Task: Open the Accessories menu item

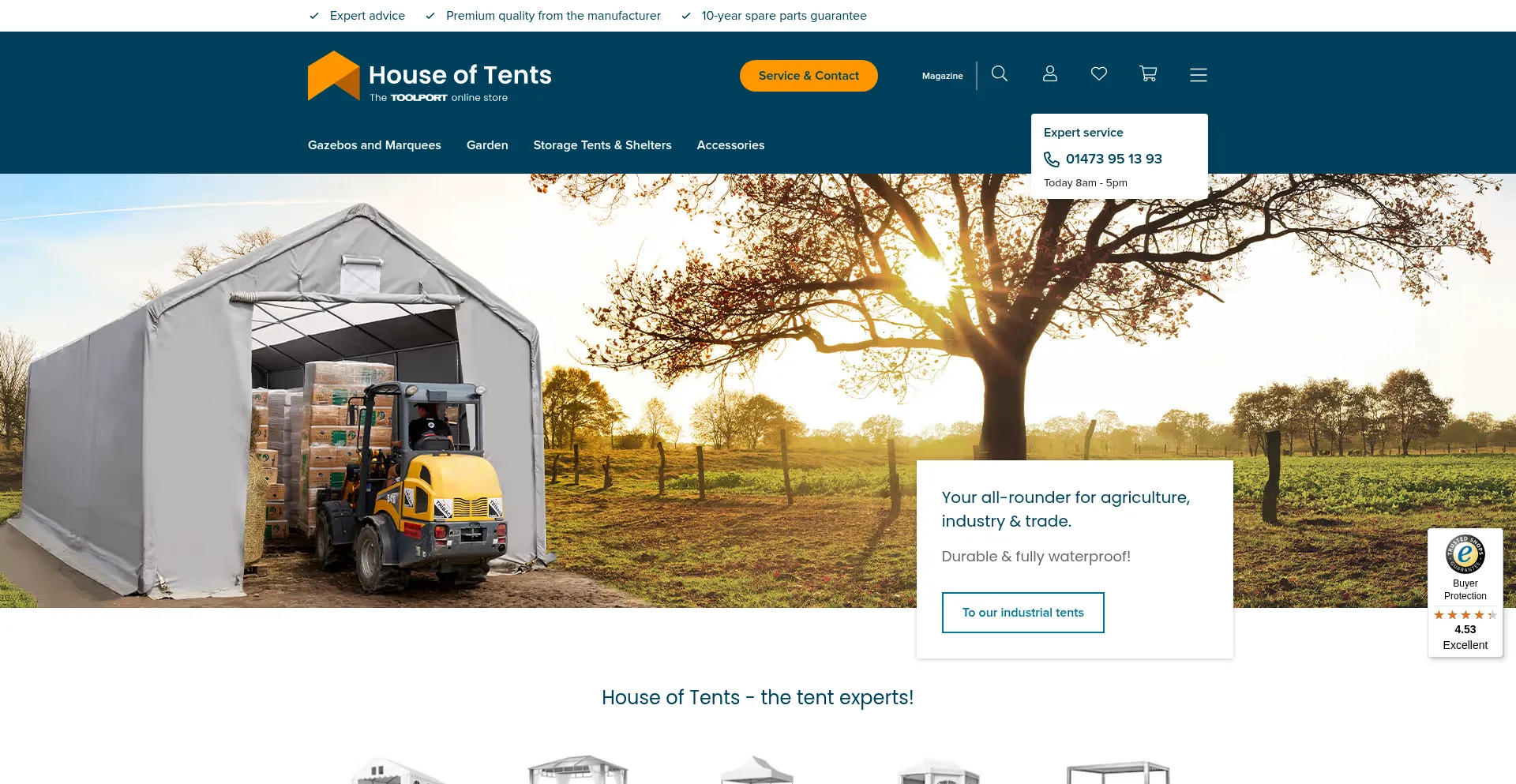Action: 730,145
